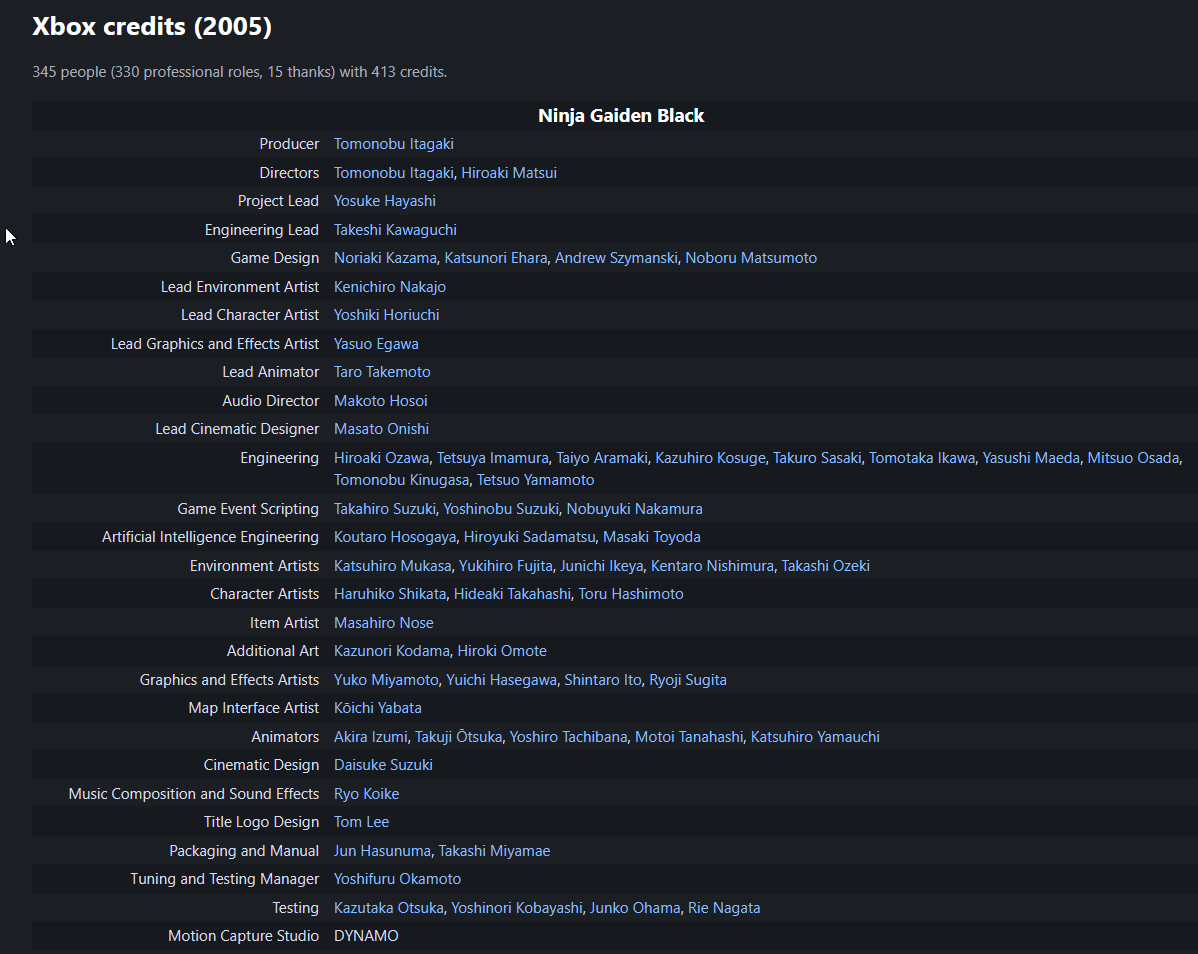Open Masato Onishi's profile

pyautogui.click(x=381, y=429)
